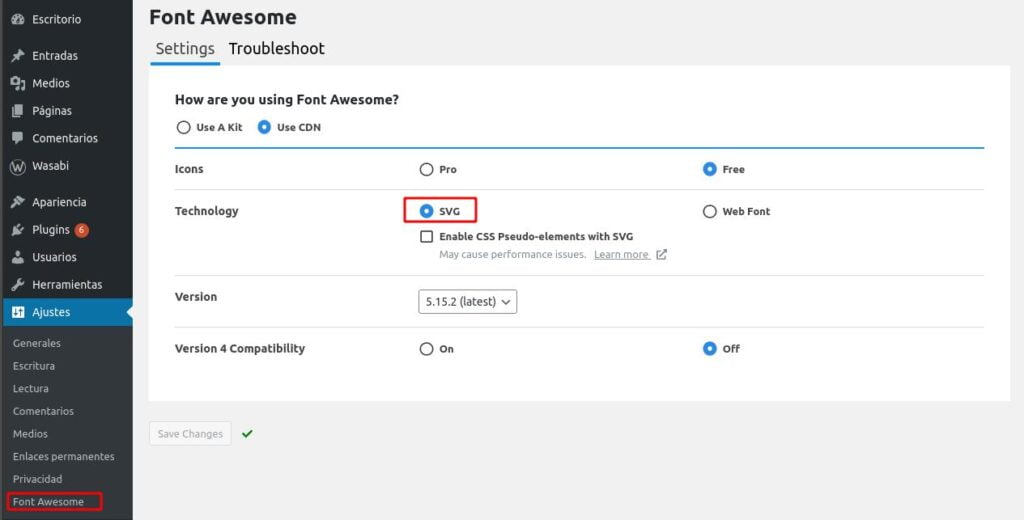Click the Icons row label
The image size is (1024, 520).
point(189,169)
